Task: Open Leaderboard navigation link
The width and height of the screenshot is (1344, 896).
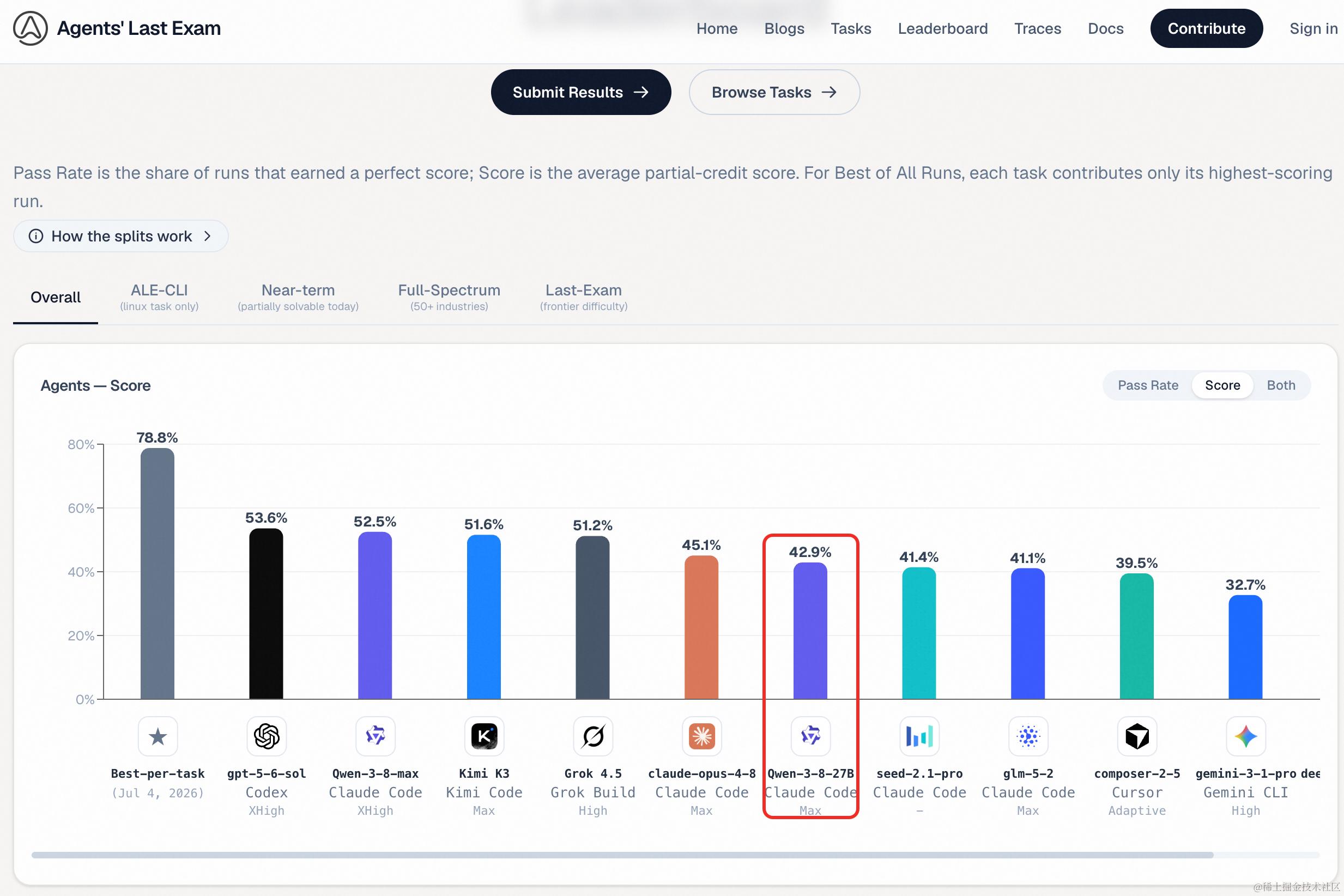Action: [943, 28]
